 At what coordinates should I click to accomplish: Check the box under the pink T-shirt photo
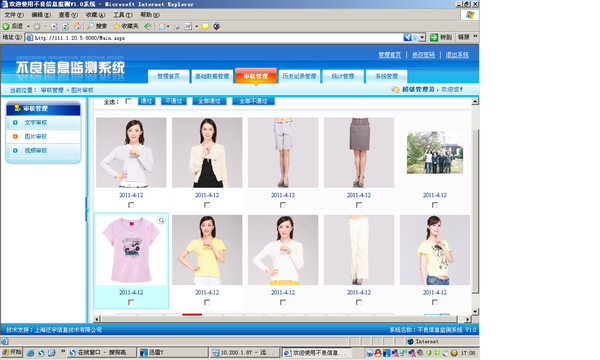point(131,302)
